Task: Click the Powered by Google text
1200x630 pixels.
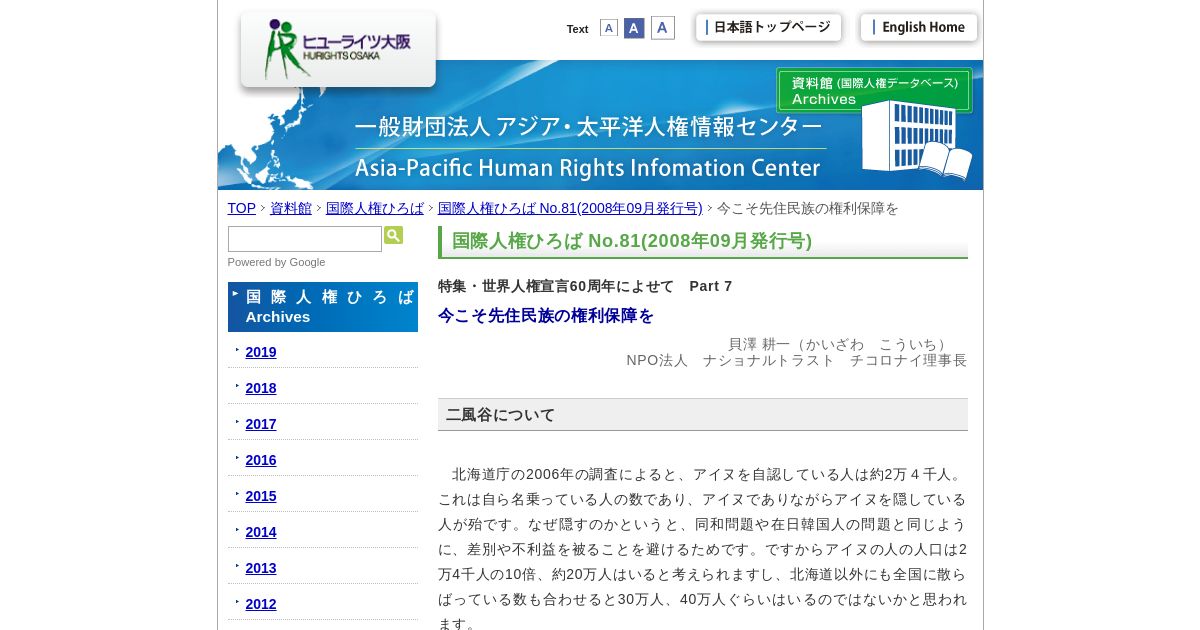Action: click(x=276, y=262)
